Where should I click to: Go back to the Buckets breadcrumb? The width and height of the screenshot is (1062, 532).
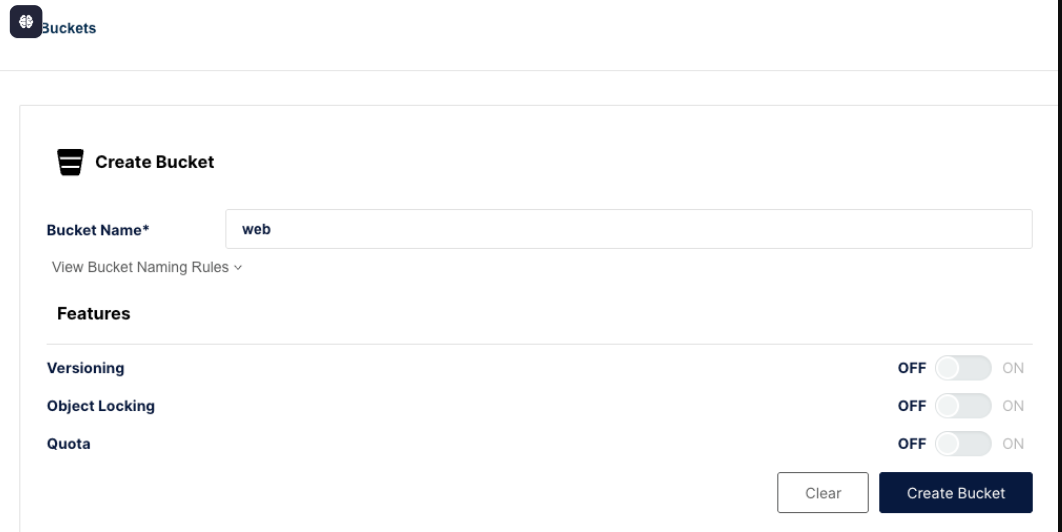[69, 28]
